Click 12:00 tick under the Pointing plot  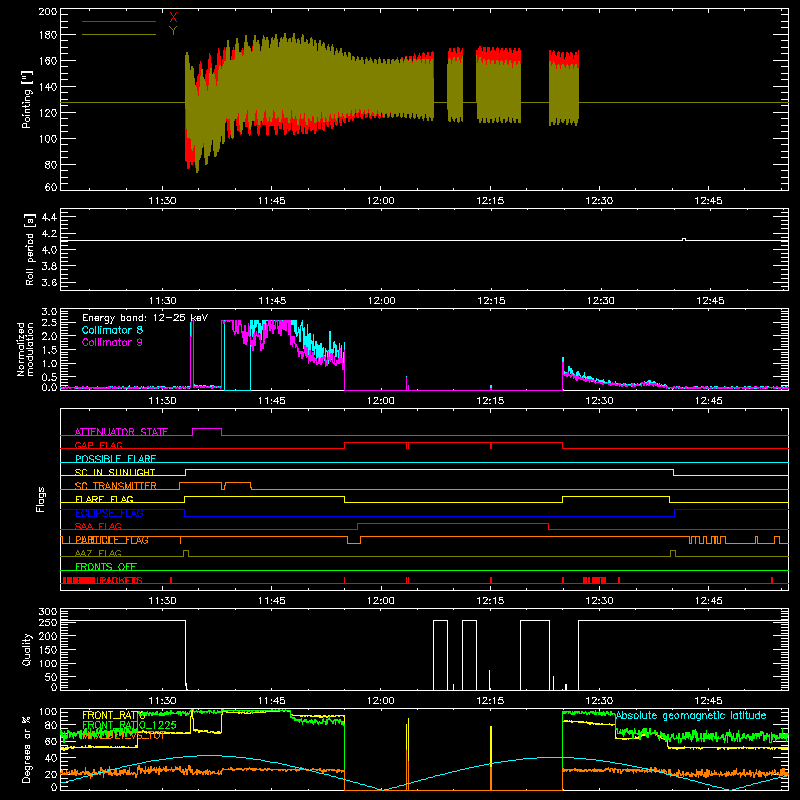381,201
